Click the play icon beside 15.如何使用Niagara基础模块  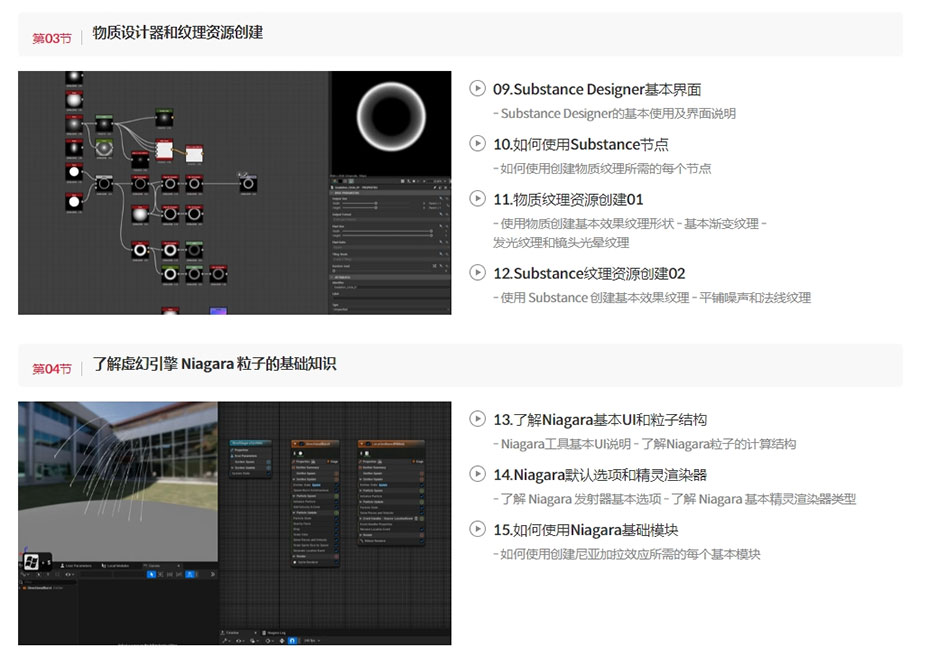[x=477, y=529]
